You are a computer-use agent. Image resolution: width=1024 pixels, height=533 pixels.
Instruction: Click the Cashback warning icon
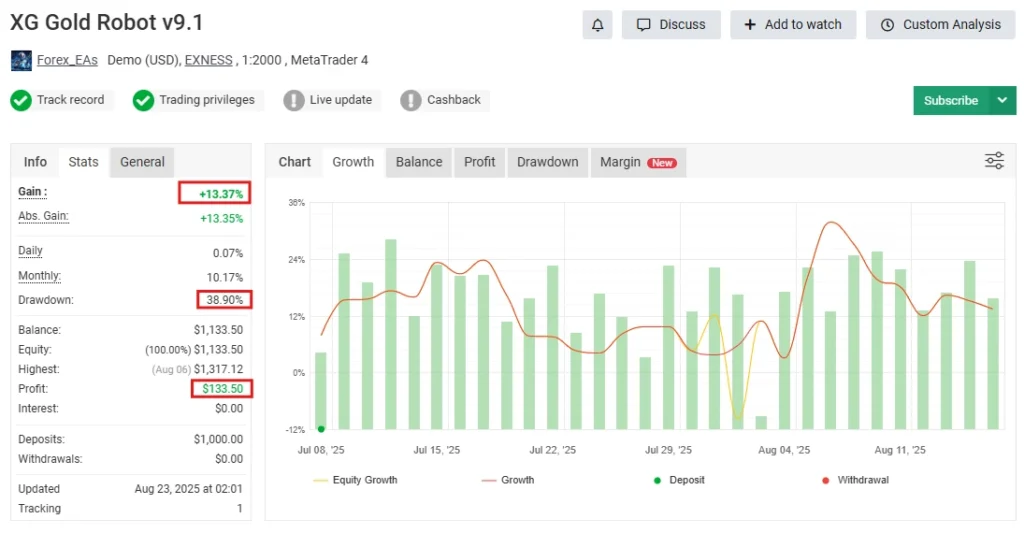[x=411, y=100]
